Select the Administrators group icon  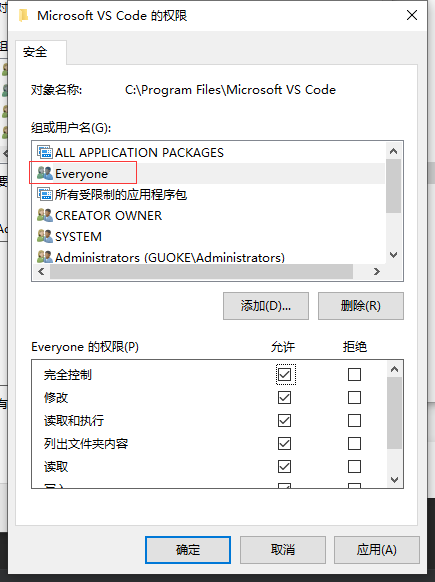tap(45, 257)
